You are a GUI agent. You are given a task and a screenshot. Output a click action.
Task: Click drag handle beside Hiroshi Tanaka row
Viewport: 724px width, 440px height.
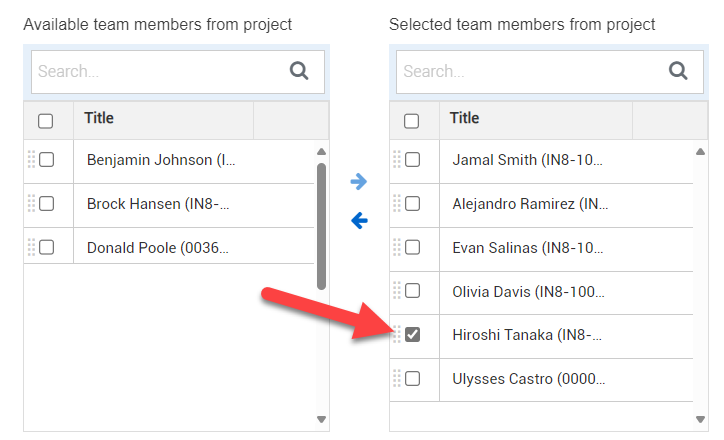pos(397,334)
